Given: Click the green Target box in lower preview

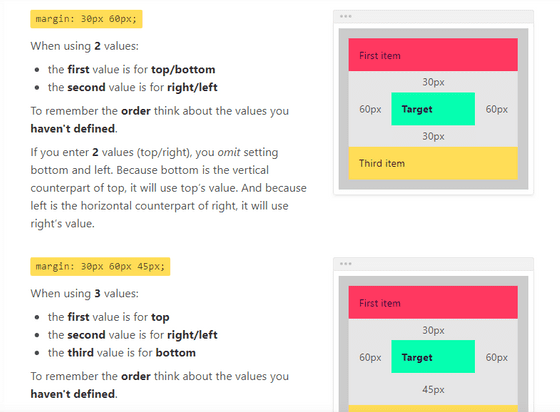Looking at the screenshot, I should 433,357.
